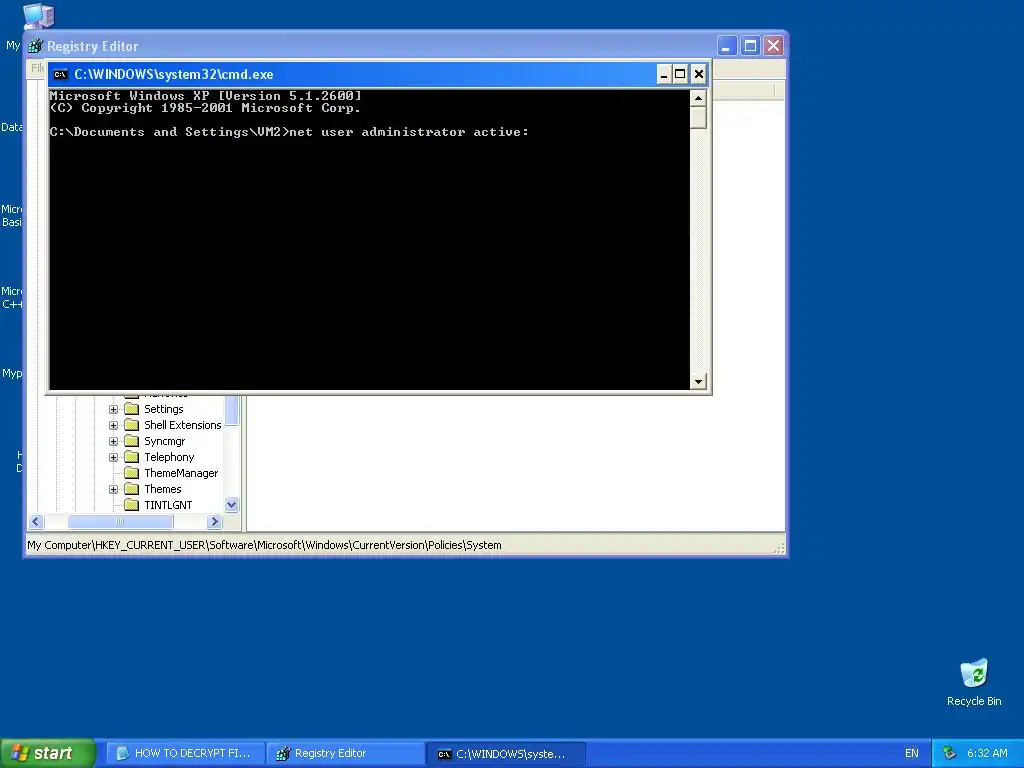
Task: Close the Registry Editor window
Action: [x=774, y=46]
